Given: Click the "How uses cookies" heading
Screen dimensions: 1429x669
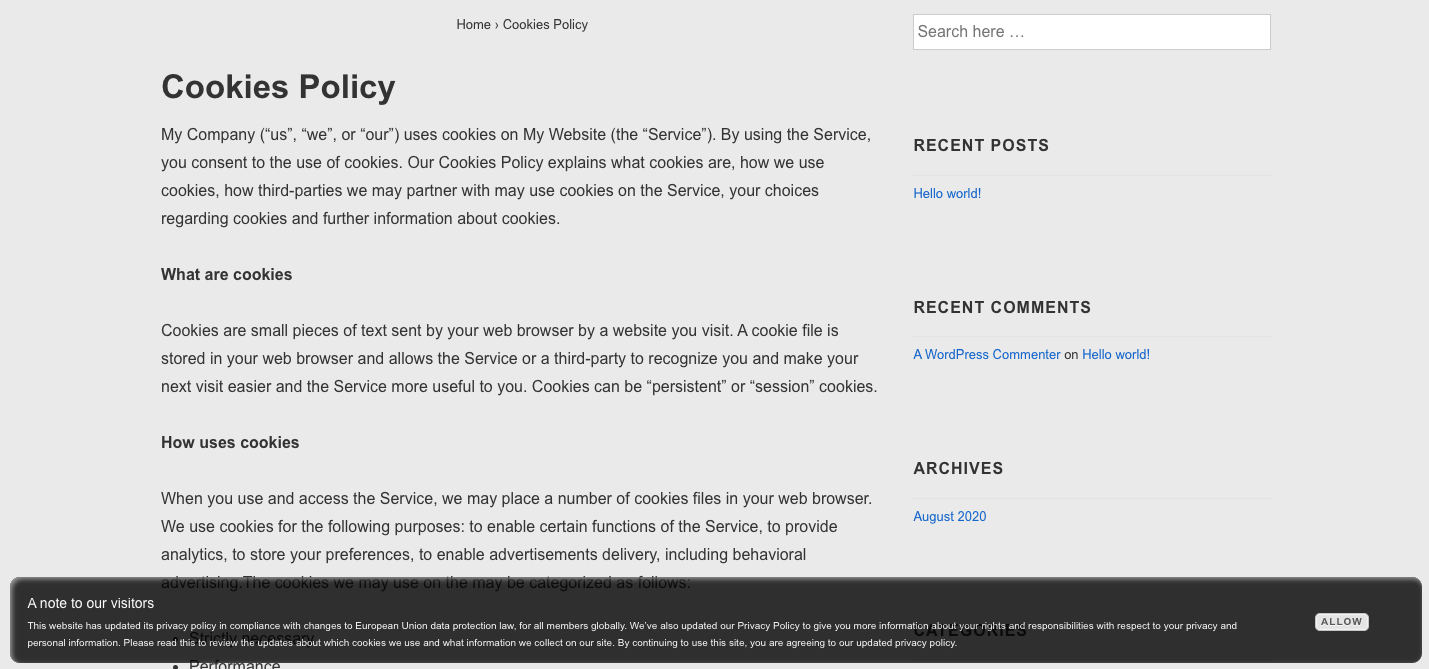Looking at the screenshot, I should tap(229, 442).
